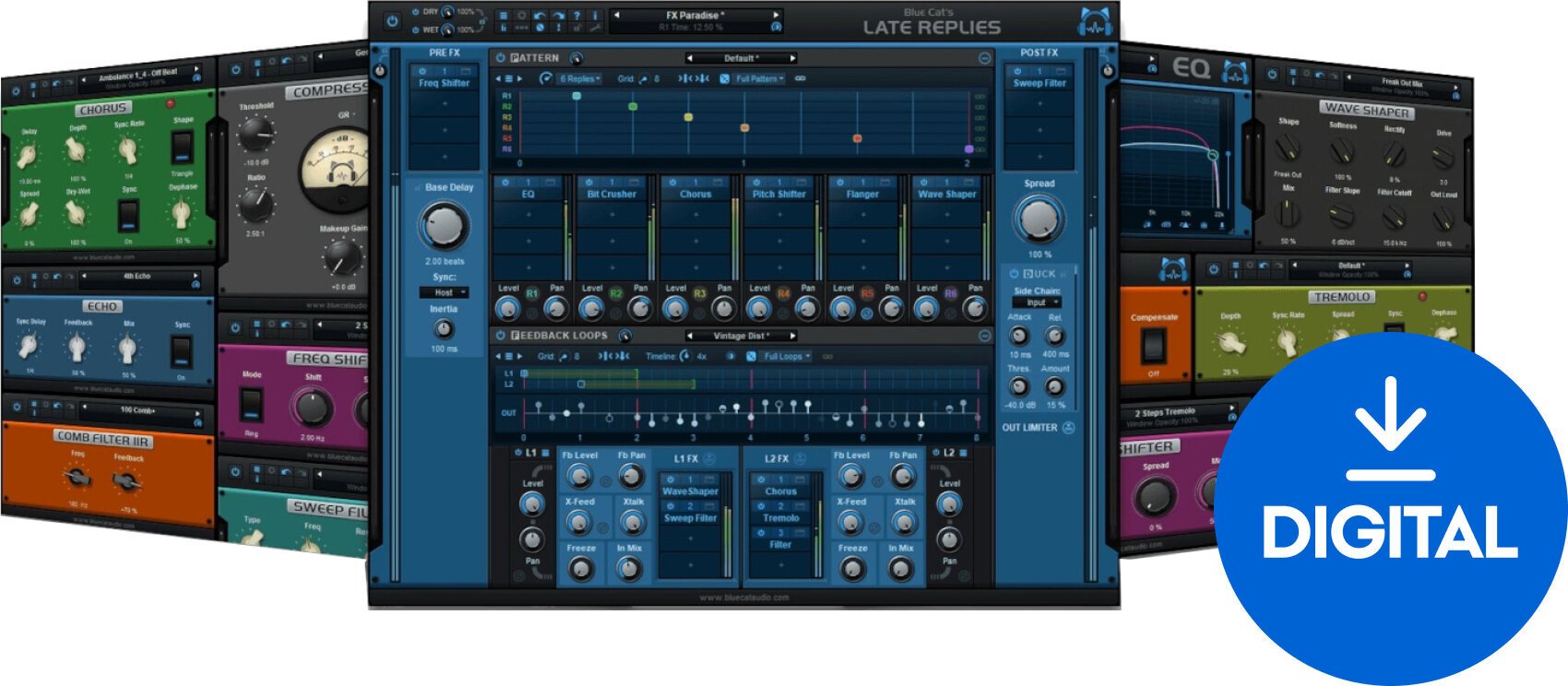Open the Sweep Filter slot in Post FX
This screenshot has height=686, width=1568.
tap(1039, 83)
